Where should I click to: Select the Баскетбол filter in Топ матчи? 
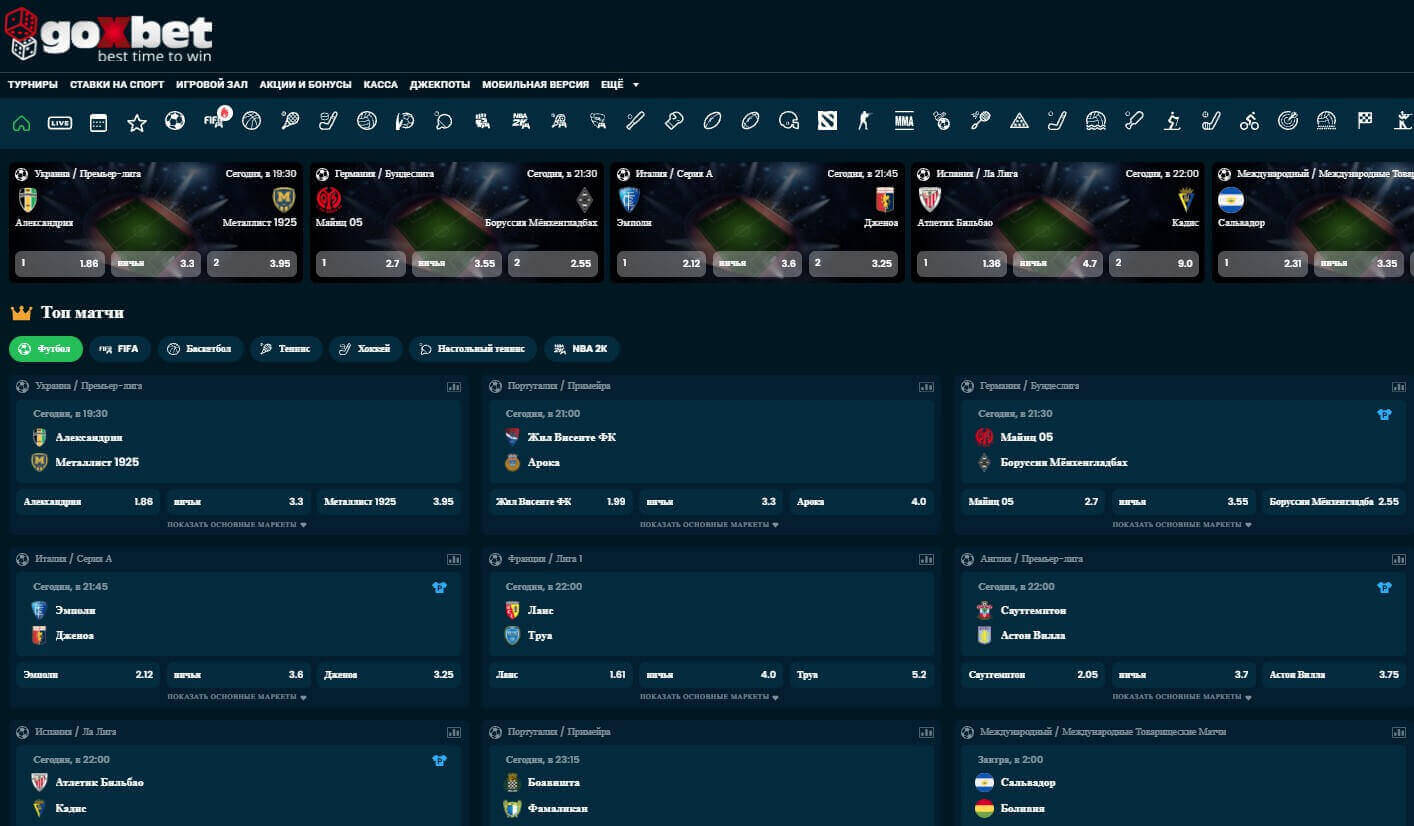[x=200, y=349]
